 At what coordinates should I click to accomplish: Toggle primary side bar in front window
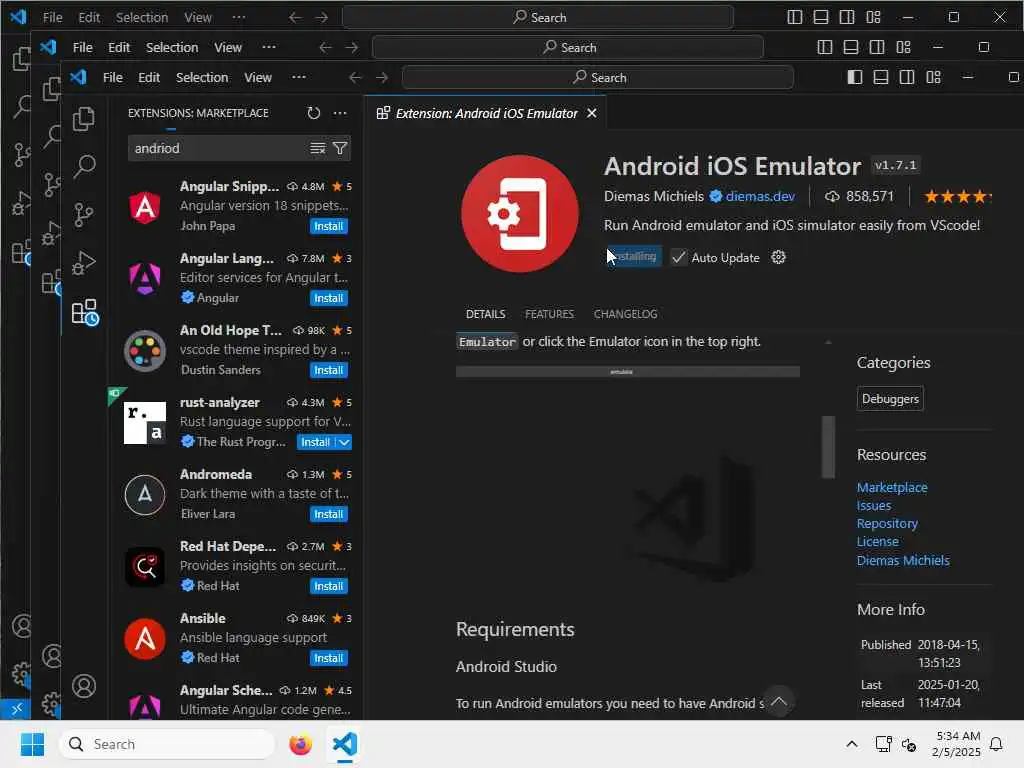click(855, 77)
